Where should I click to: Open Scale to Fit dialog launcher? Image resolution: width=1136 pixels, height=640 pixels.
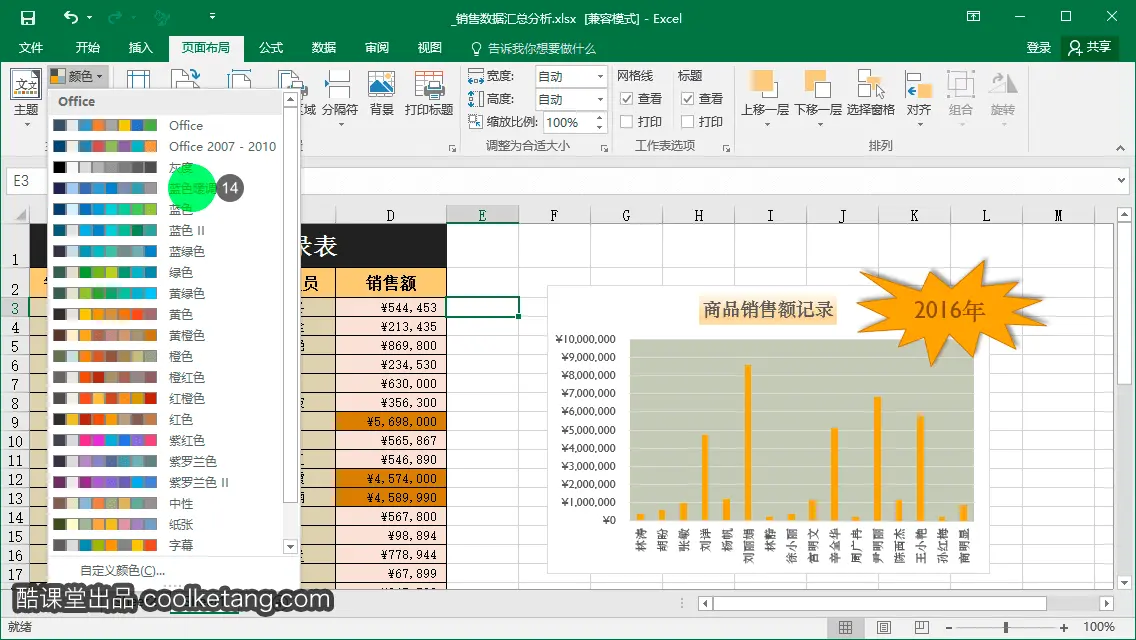pos(604,149)
